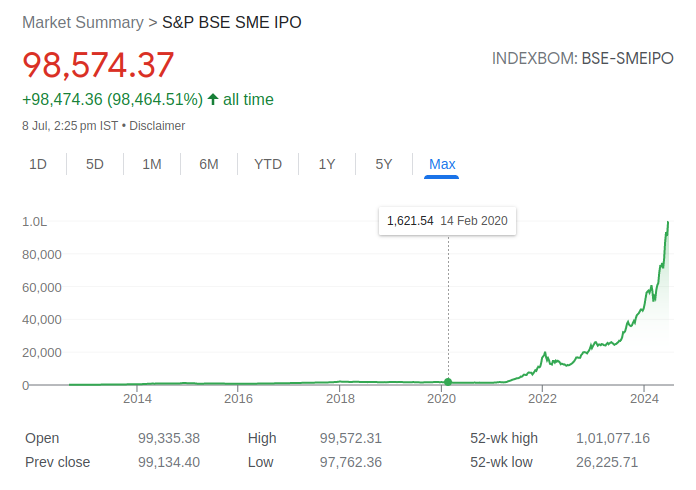Viewport: 696px width, 490px height.
Task: Open the Disclaimer link
Action: click(x=157, y=126)
